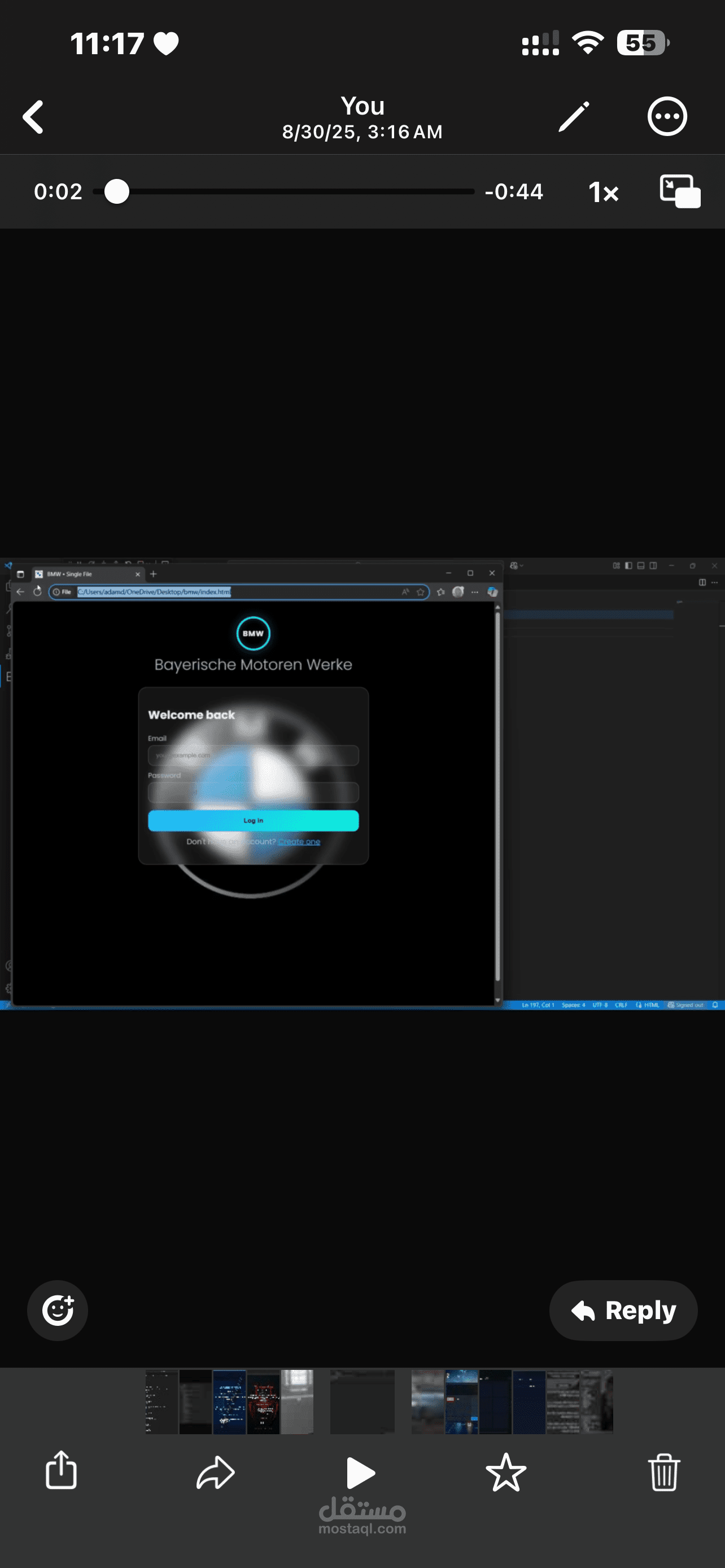This screenshot has height=1568, width=725.
Task: Play the video
Action: point(360,1473)
